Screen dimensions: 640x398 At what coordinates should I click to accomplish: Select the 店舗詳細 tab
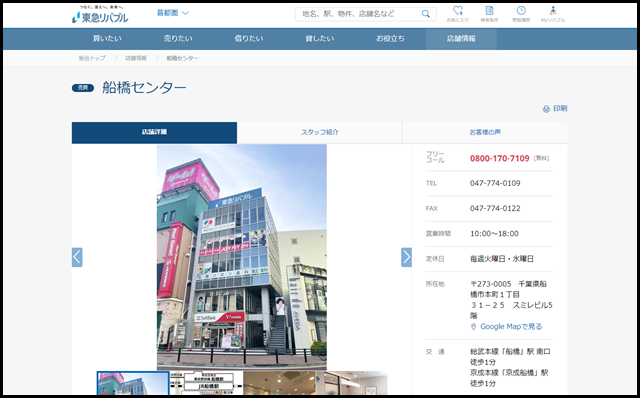click(x=154, y=133)
